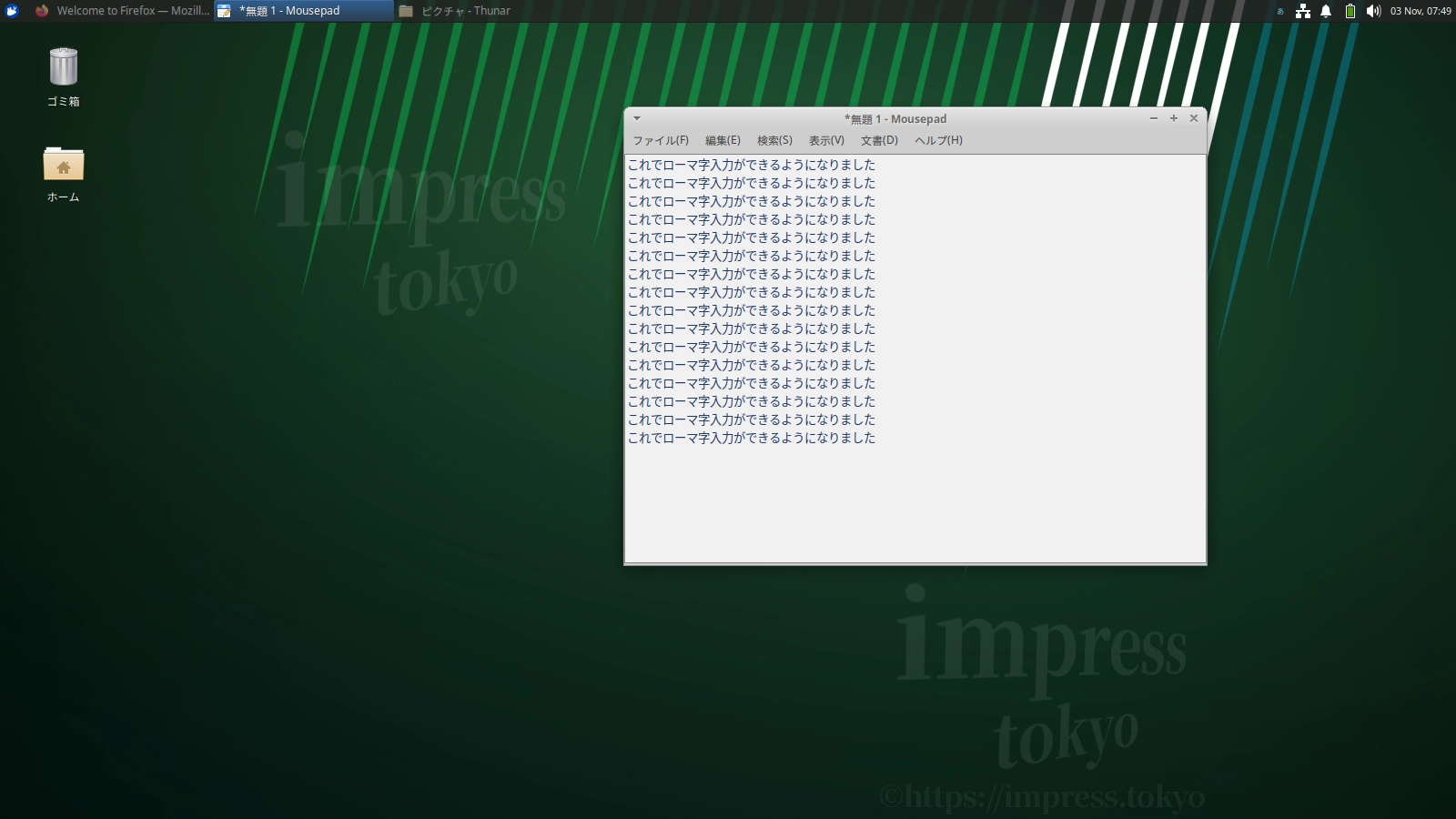Image resolution: width=1456 pixels, height=819 pixels.
Task: Maximize the Mousepad window
Action: pos(1174,118)
